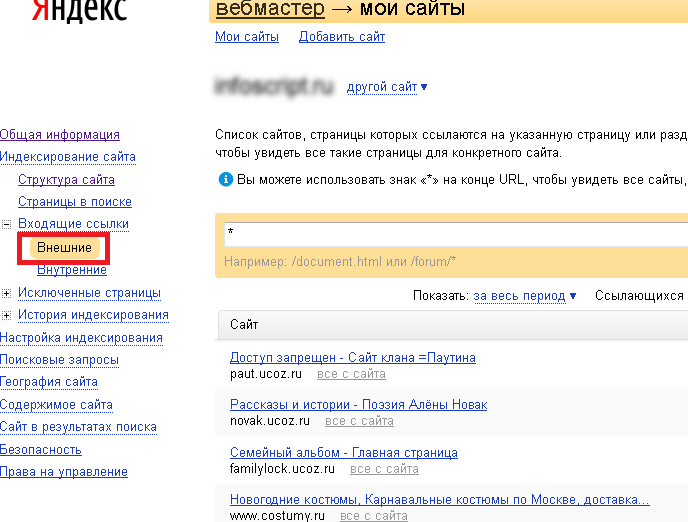The width and height of the screenshot is (688, 522).
Task: Select the 'Внутренние' links item
Action: coord(72,270)
